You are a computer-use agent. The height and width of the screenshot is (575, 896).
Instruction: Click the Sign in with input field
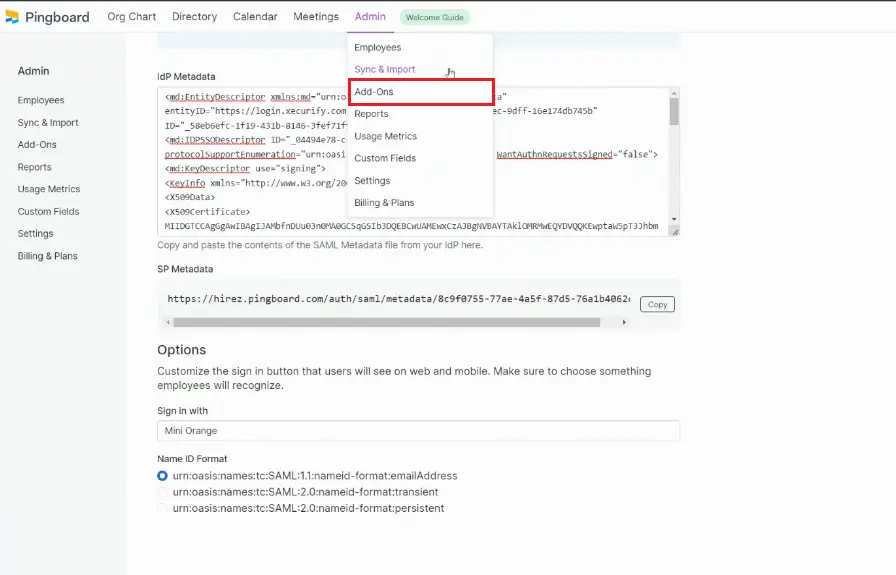[418, 431]
